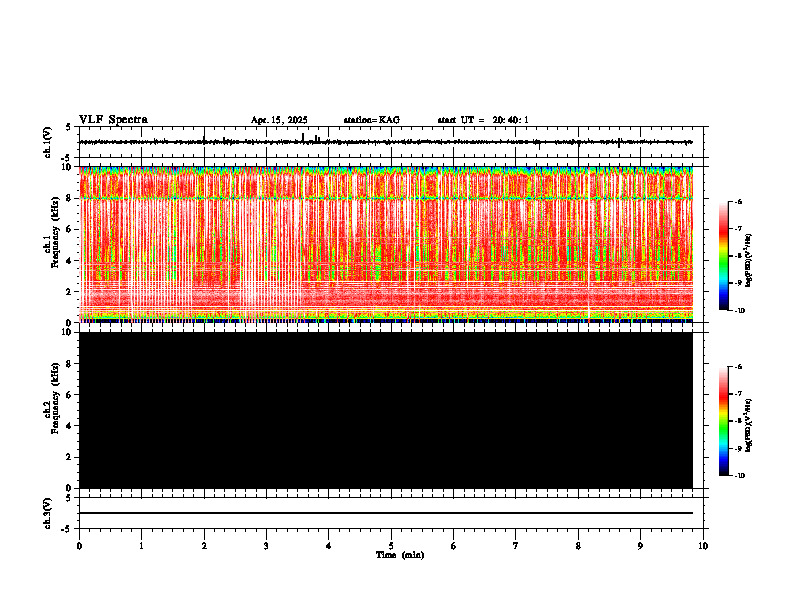The width and height of the screenshot is (792, 612).
Task: Select the "start UT = 20:40: 1" text
Action: tap(483, 120)
